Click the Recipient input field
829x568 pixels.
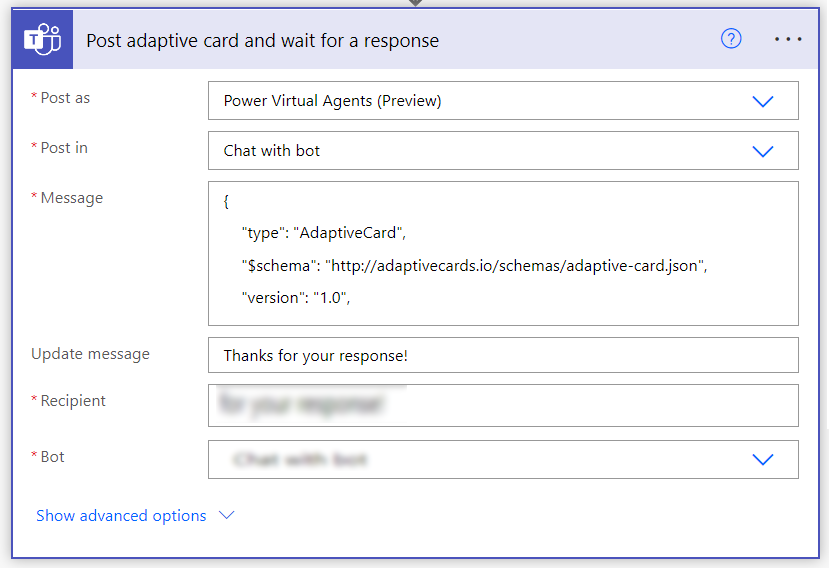[503, 406]
